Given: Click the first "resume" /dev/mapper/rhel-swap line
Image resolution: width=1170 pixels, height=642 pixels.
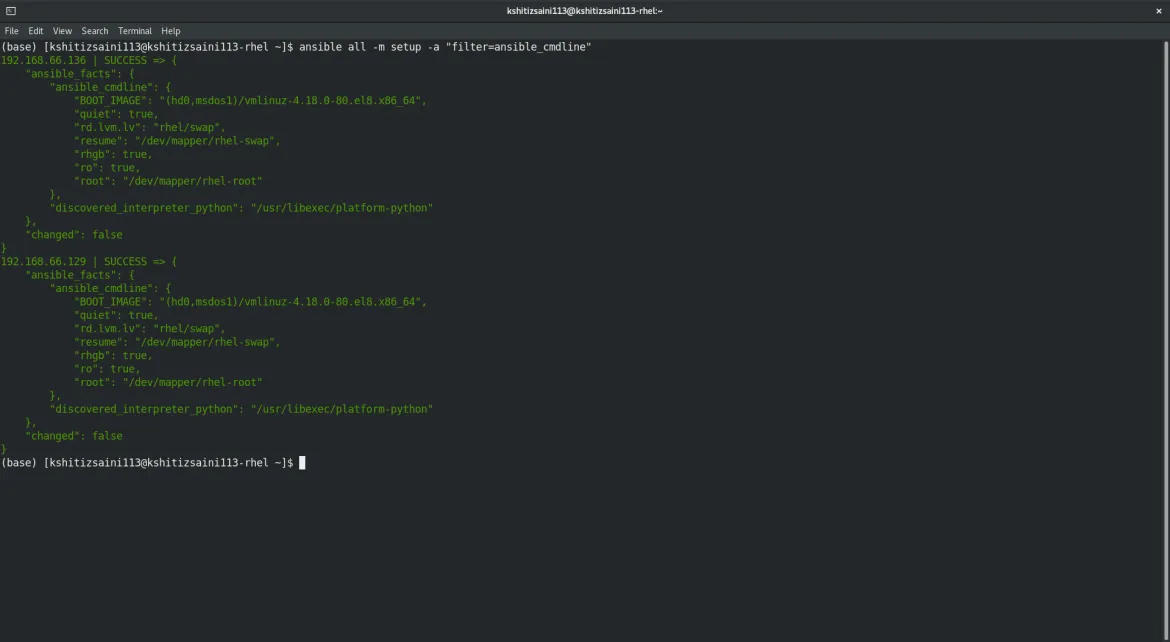Looking at the screenshot, I should [x=178, y=140].
